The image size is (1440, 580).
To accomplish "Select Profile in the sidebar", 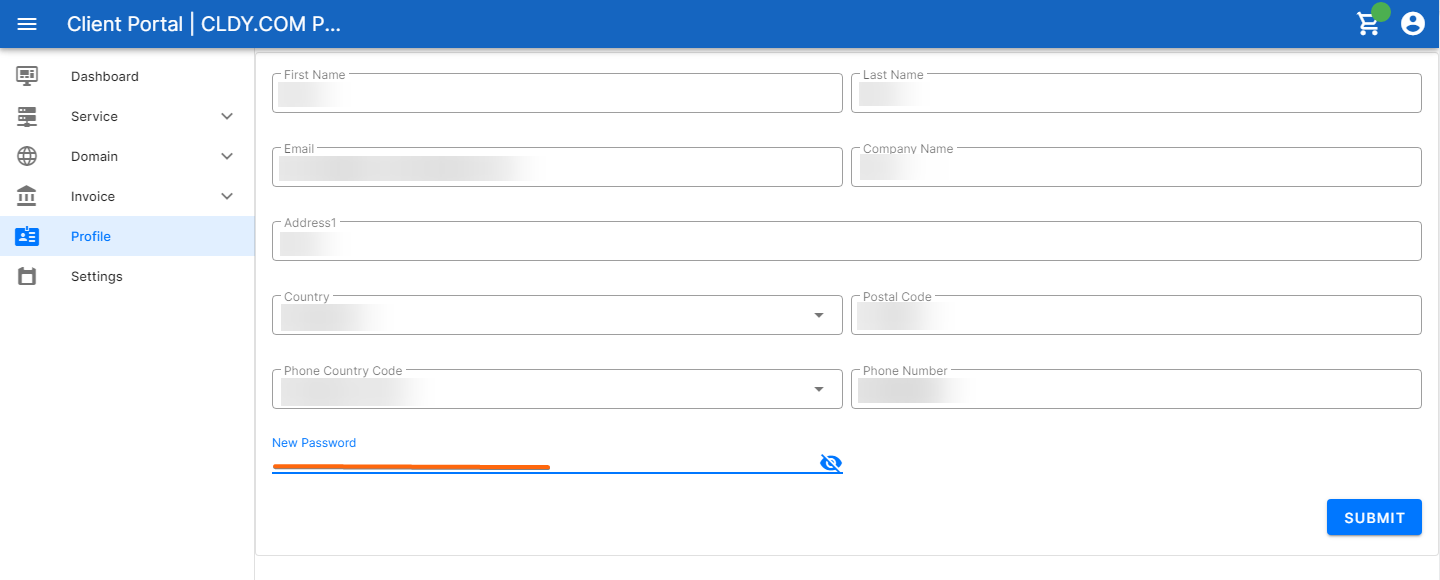I will tap(127, 236).
